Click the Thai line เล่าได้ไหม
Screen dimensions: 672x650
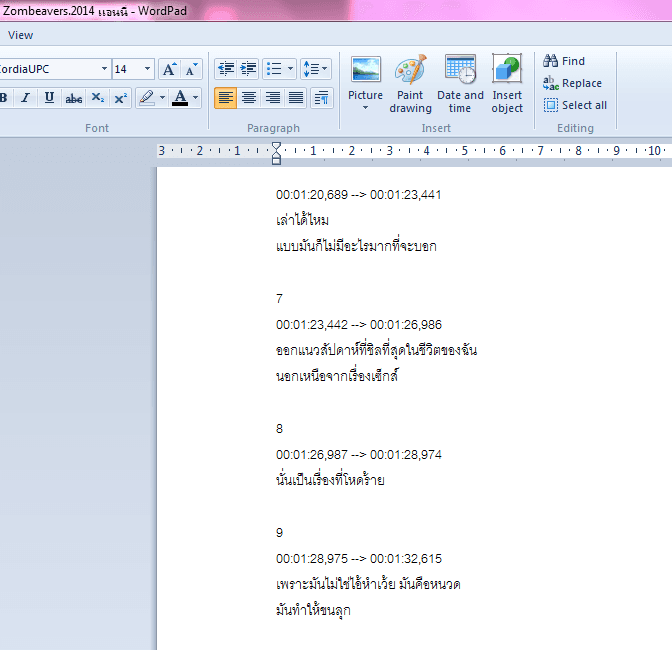click(x=303, y=220)
